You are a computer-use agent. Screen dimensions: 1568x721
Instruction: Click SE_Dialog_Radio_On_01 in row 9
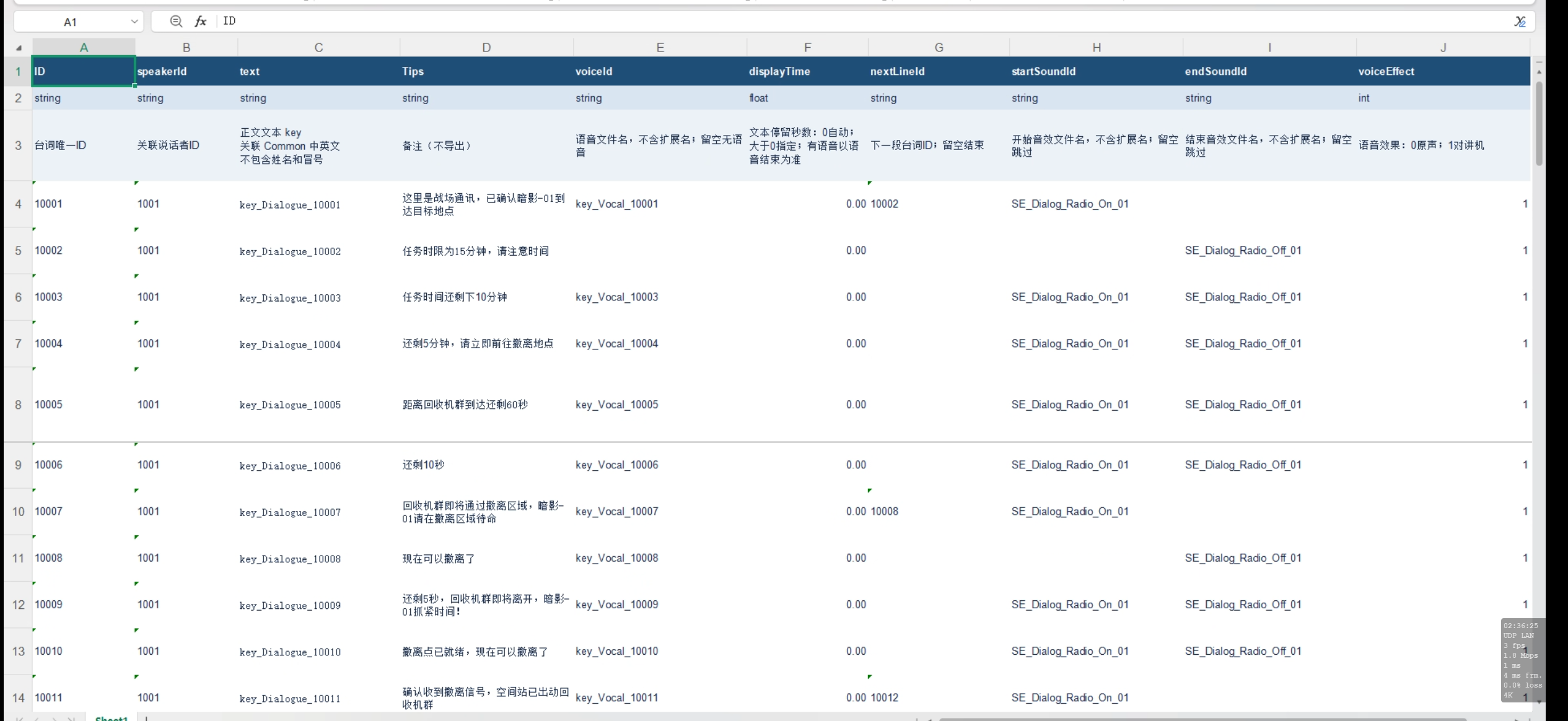pyautogui.click(x=1096, y=465)
